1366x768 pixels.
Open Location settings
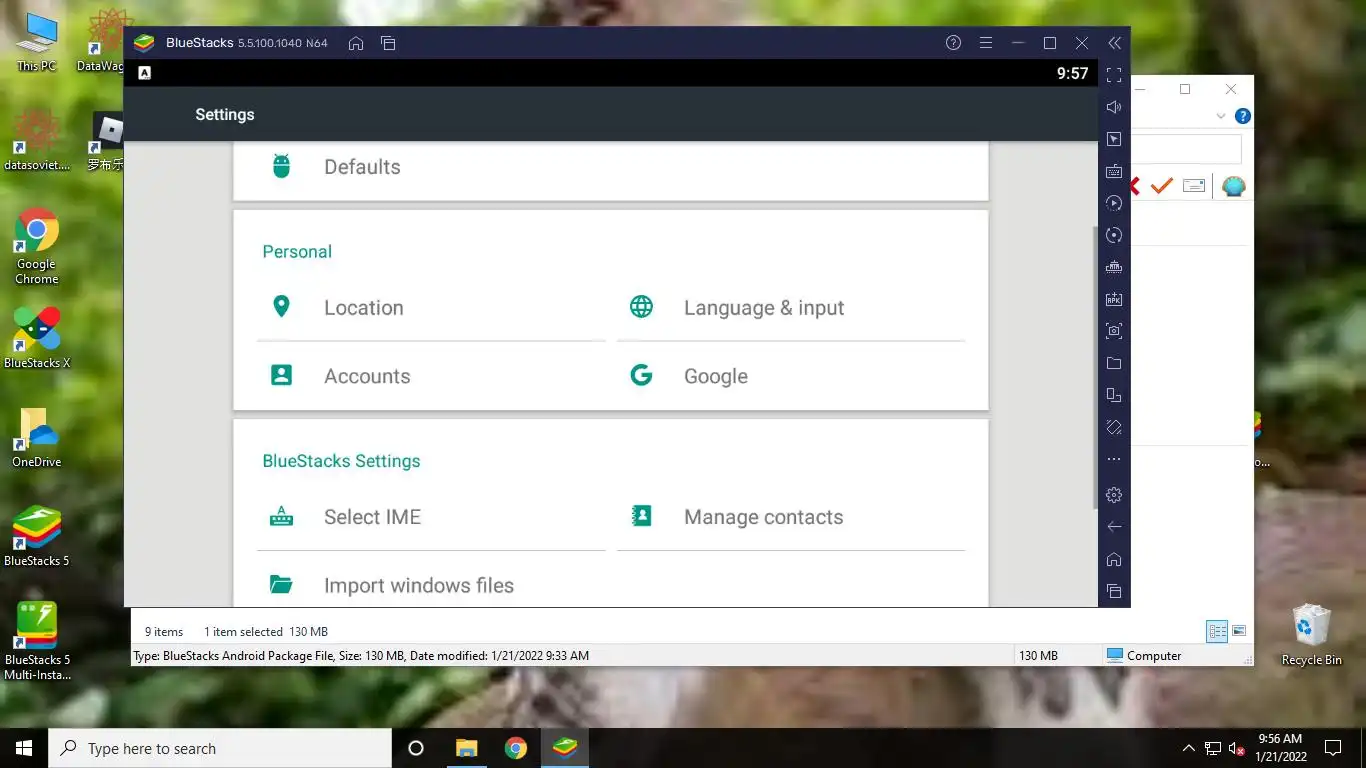431,308
